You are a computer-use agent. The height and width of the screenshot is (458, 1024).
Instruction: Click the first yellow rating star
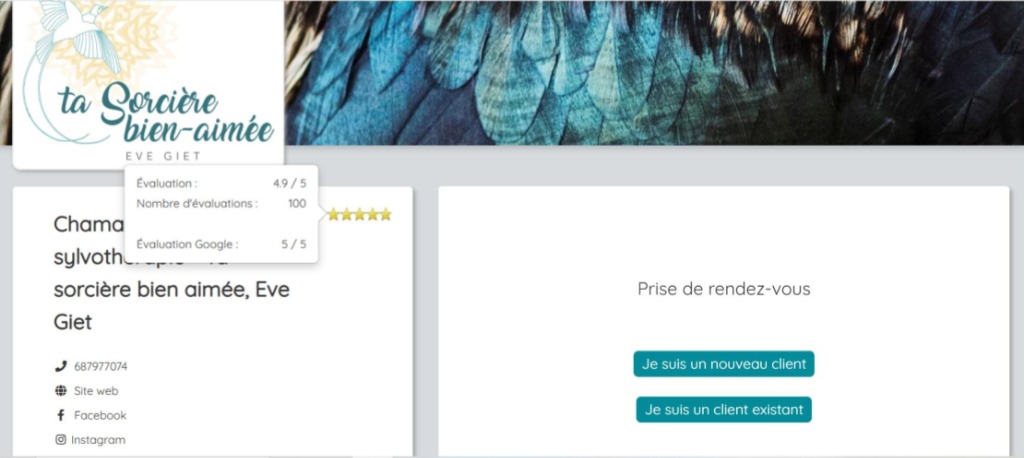(x=334, y=214)
